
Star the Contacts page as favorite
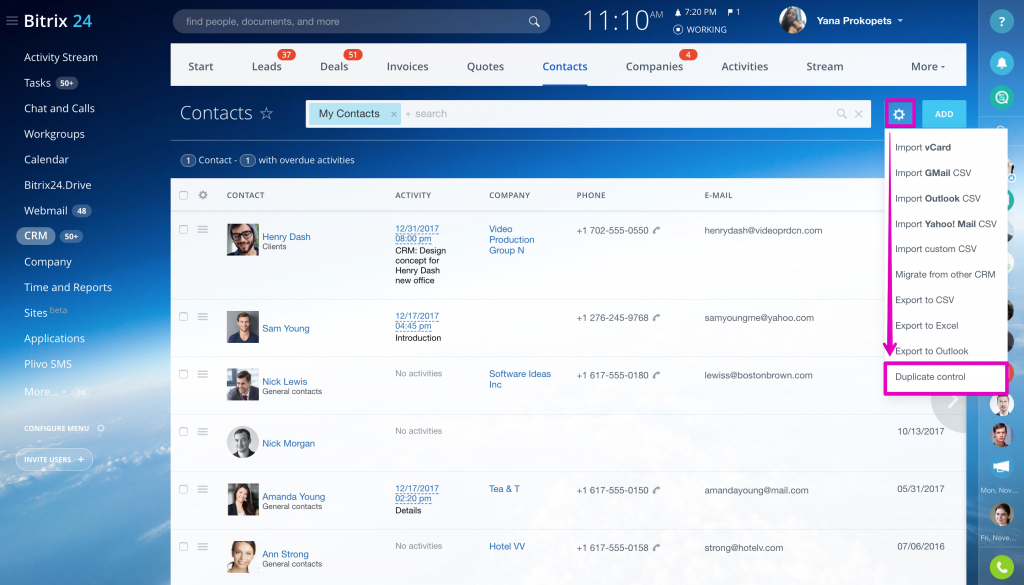click(x=266, y=113)
